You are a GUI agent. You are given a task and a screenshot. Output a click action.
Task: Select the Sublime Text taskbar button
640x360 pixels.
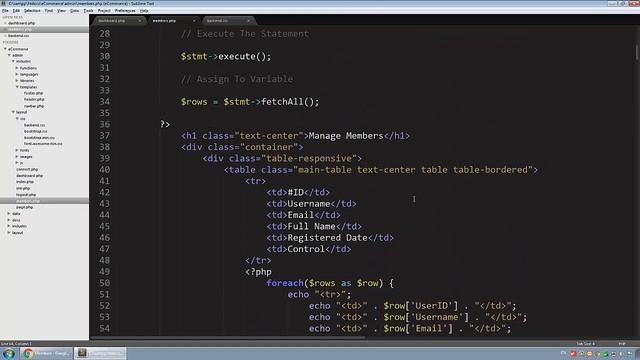(x=100, y=353)
